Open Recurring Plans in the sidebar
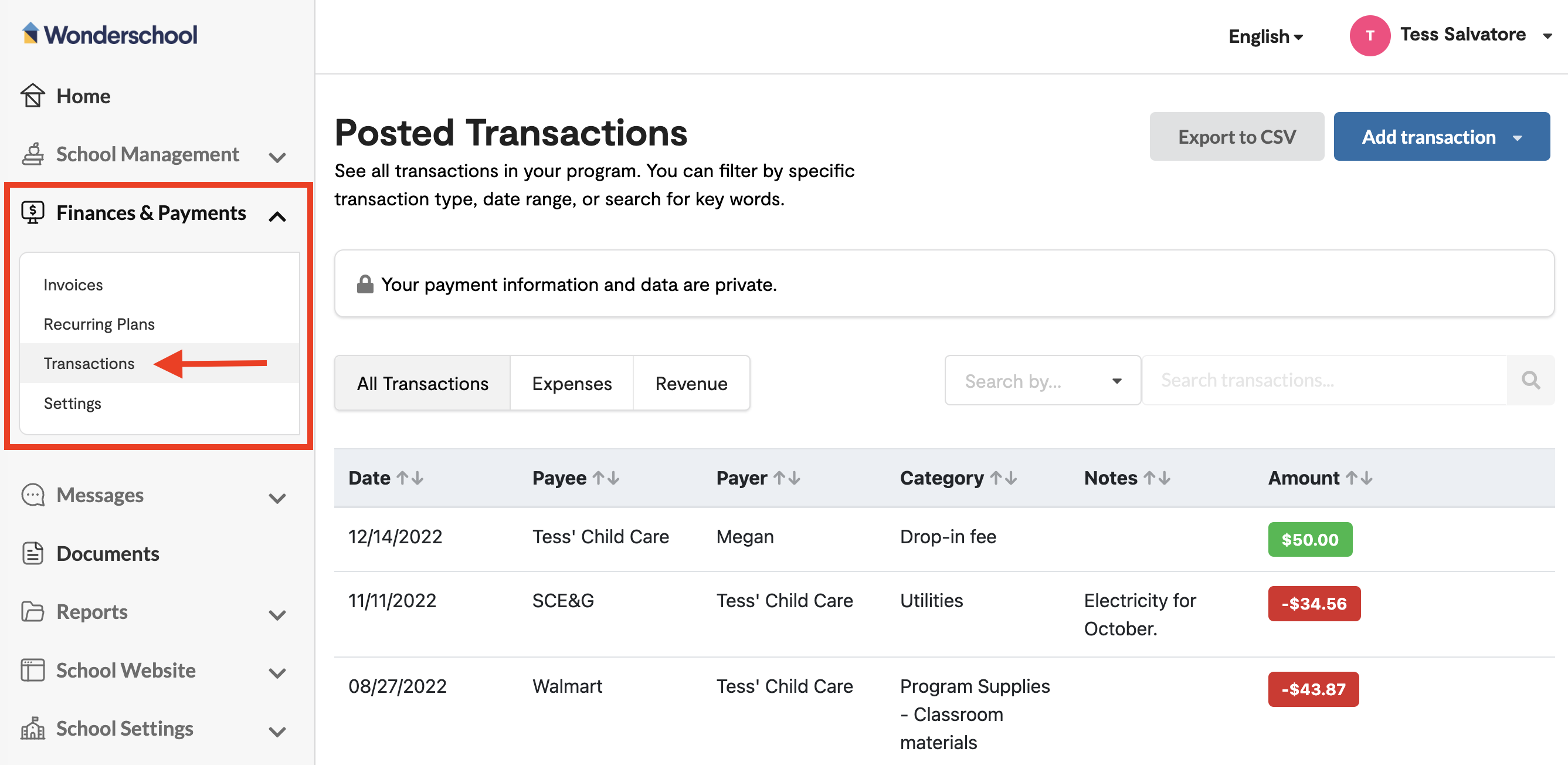This screenshot has width=1568, height=765. coord(99,324)
